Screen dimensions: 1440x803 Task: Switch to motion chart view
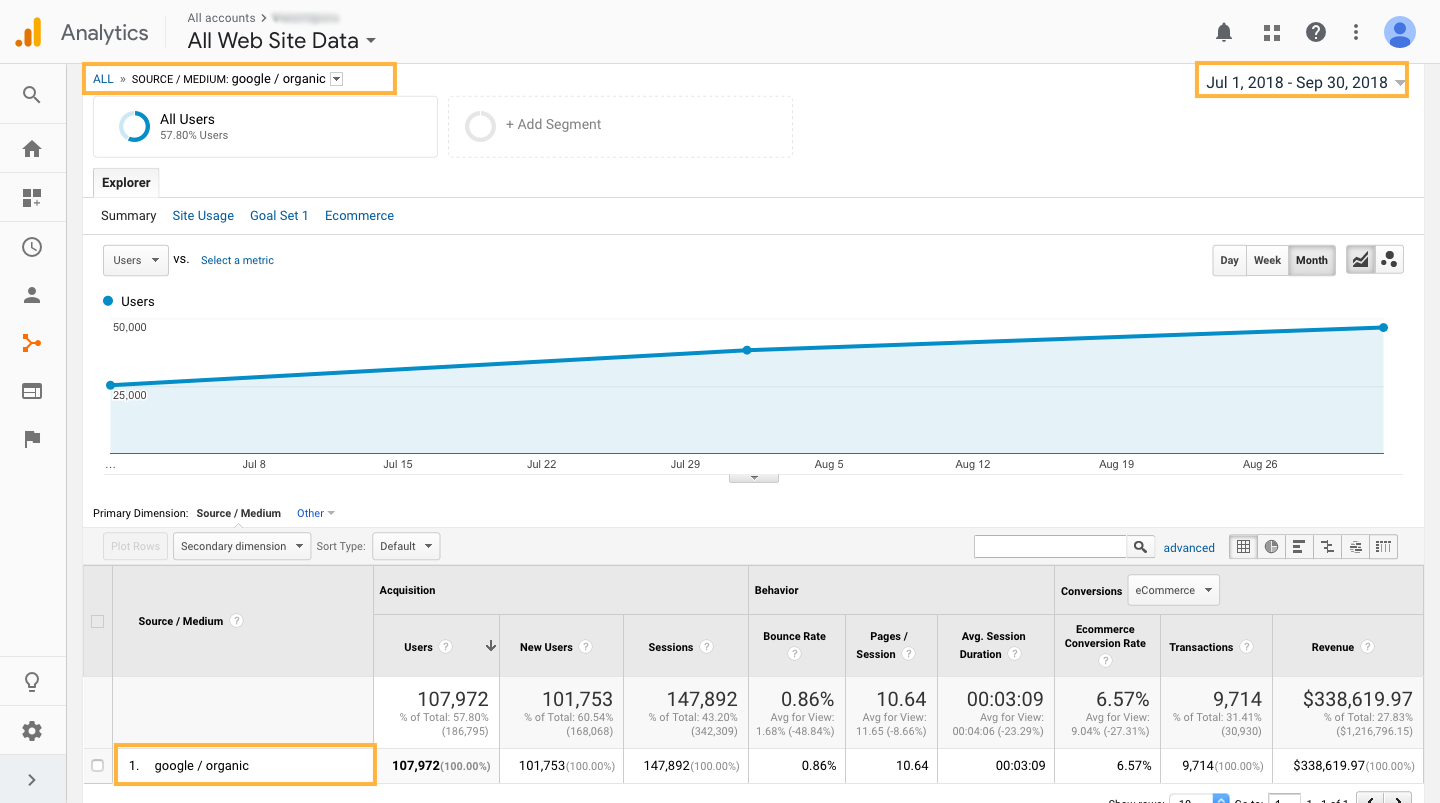coord(1389,260)
